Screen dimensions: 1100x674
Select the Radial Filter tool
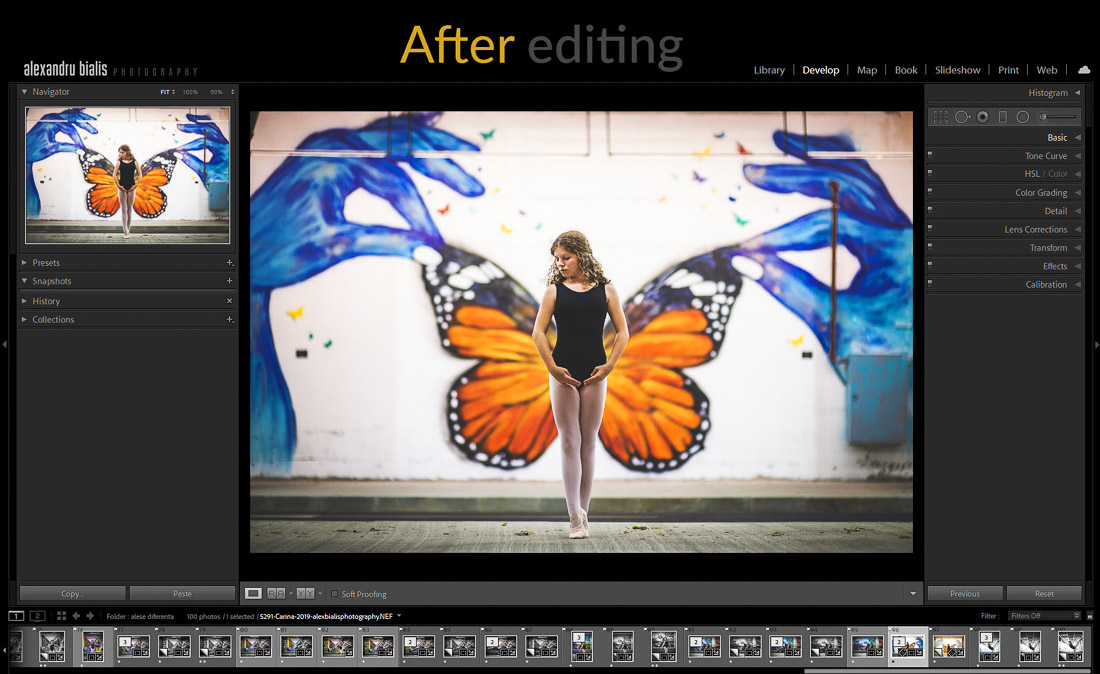click(1023, 117)
